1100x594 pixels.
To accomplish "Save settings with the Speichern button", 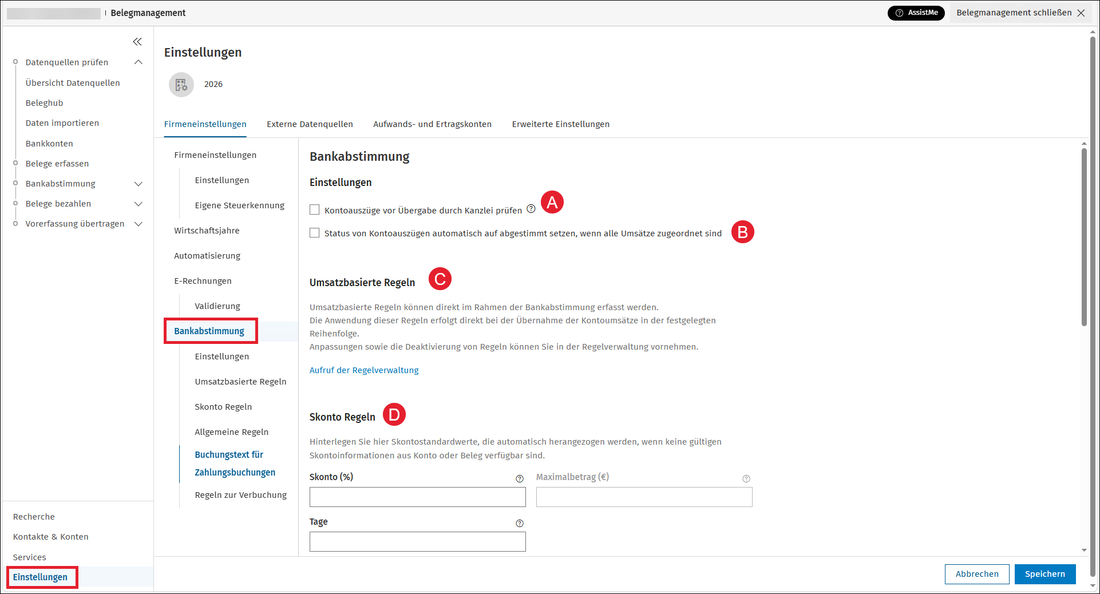I will pyautogui.click(x=1045, y=574).
